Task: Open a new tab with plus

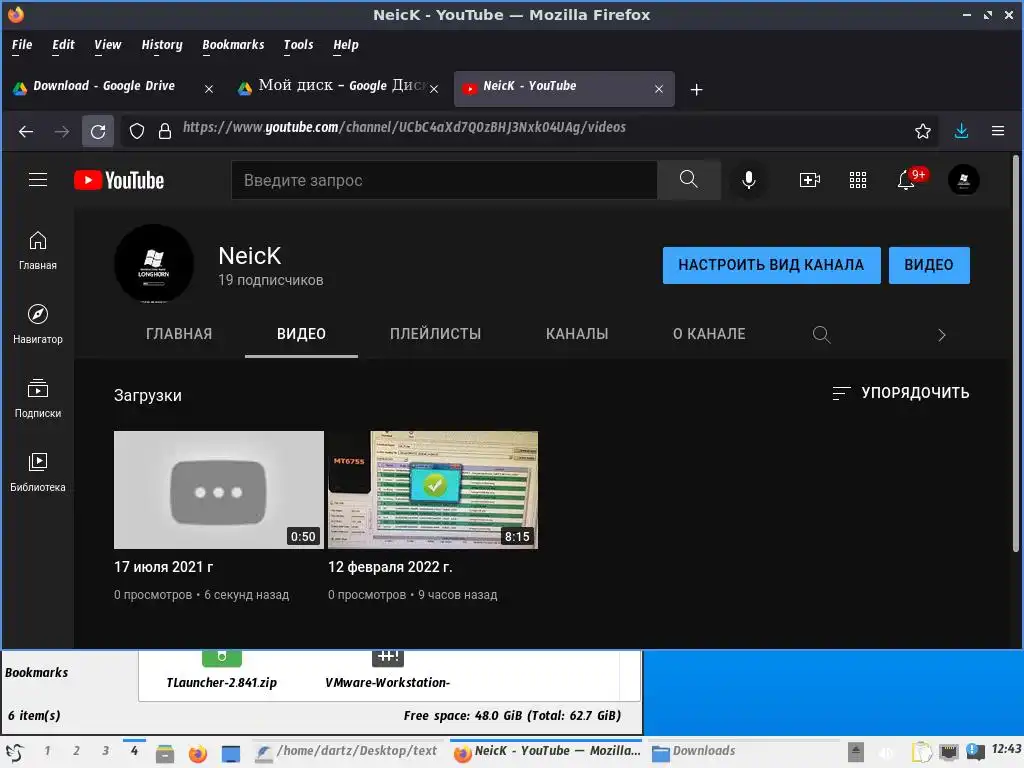Action: [697, 89]
